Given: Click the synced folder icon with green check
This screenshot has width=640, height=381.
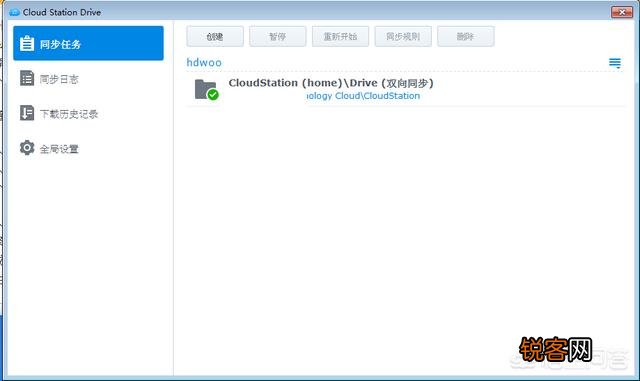Looking at the screenshot, I should click(207, 89).
